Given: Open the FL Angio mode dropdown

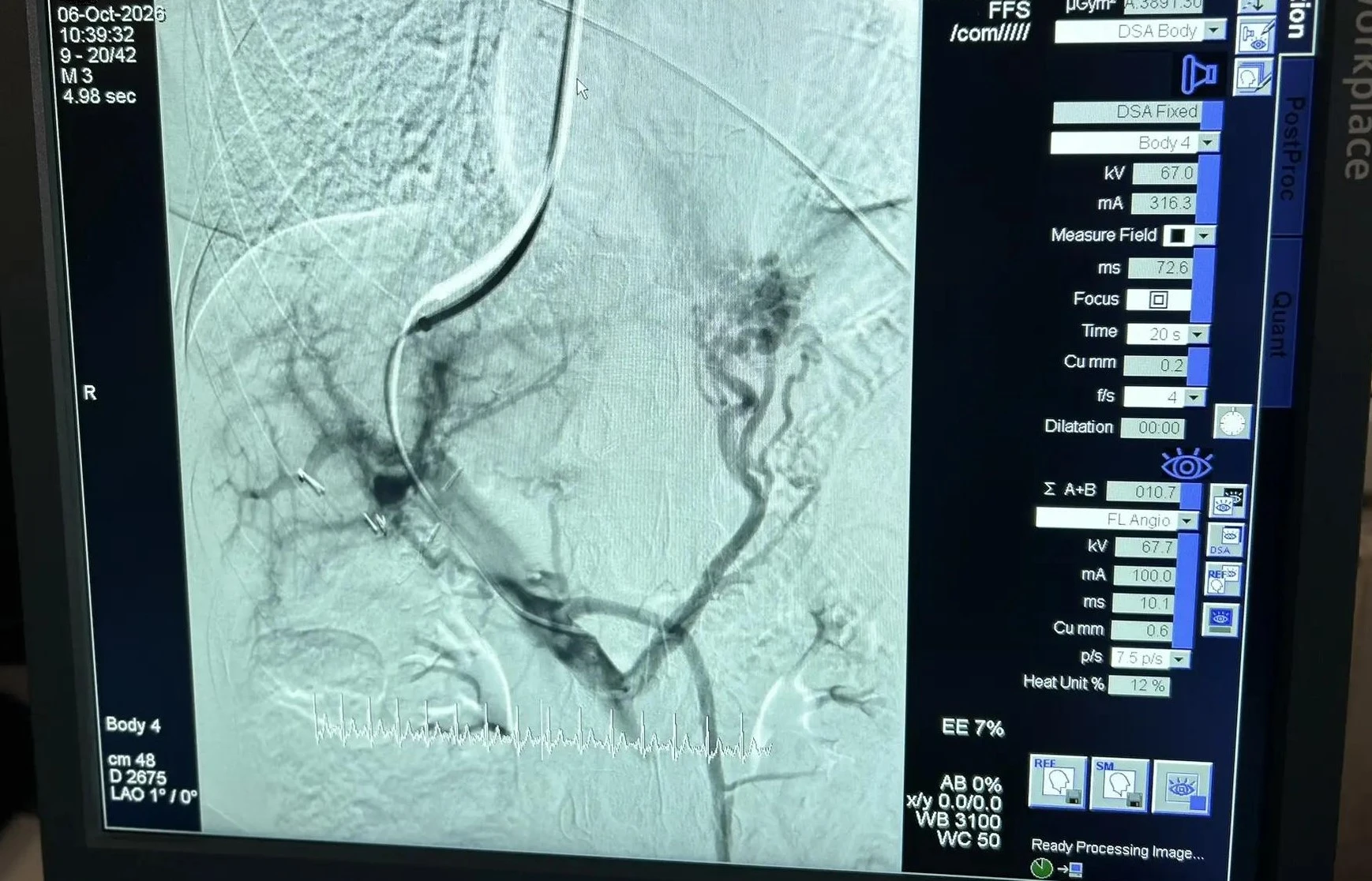Looking at the screenshot, I should 1186,520.
